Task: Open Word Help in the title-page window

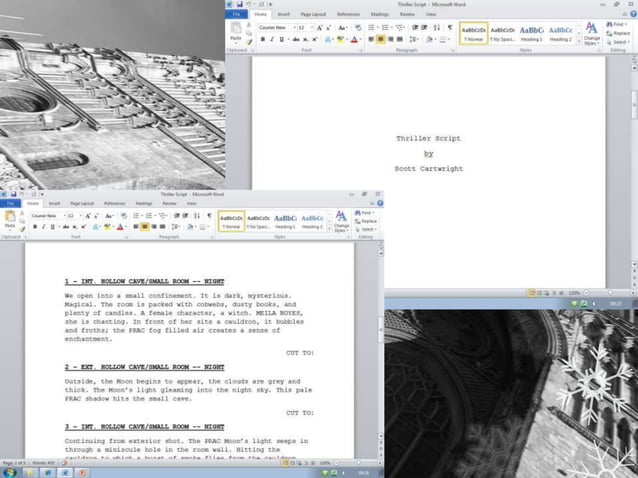Action: [634, 14]
